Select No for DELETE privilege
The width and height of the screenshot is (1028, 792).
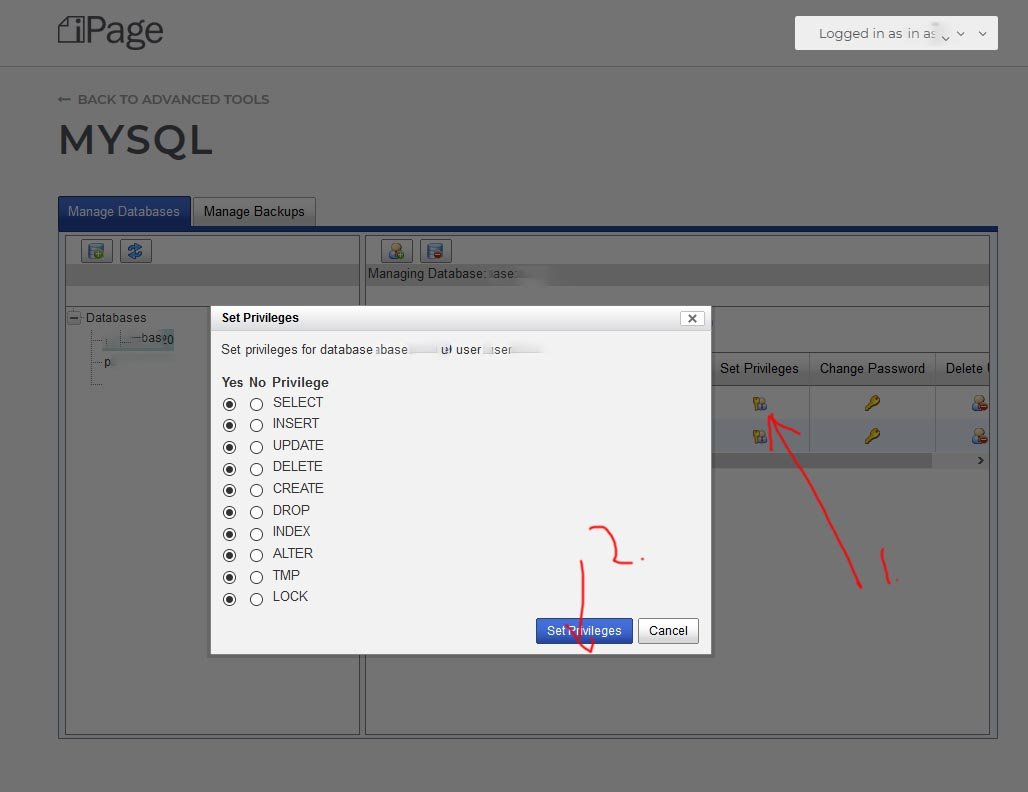pyautogui.click(x=256, y=469)
